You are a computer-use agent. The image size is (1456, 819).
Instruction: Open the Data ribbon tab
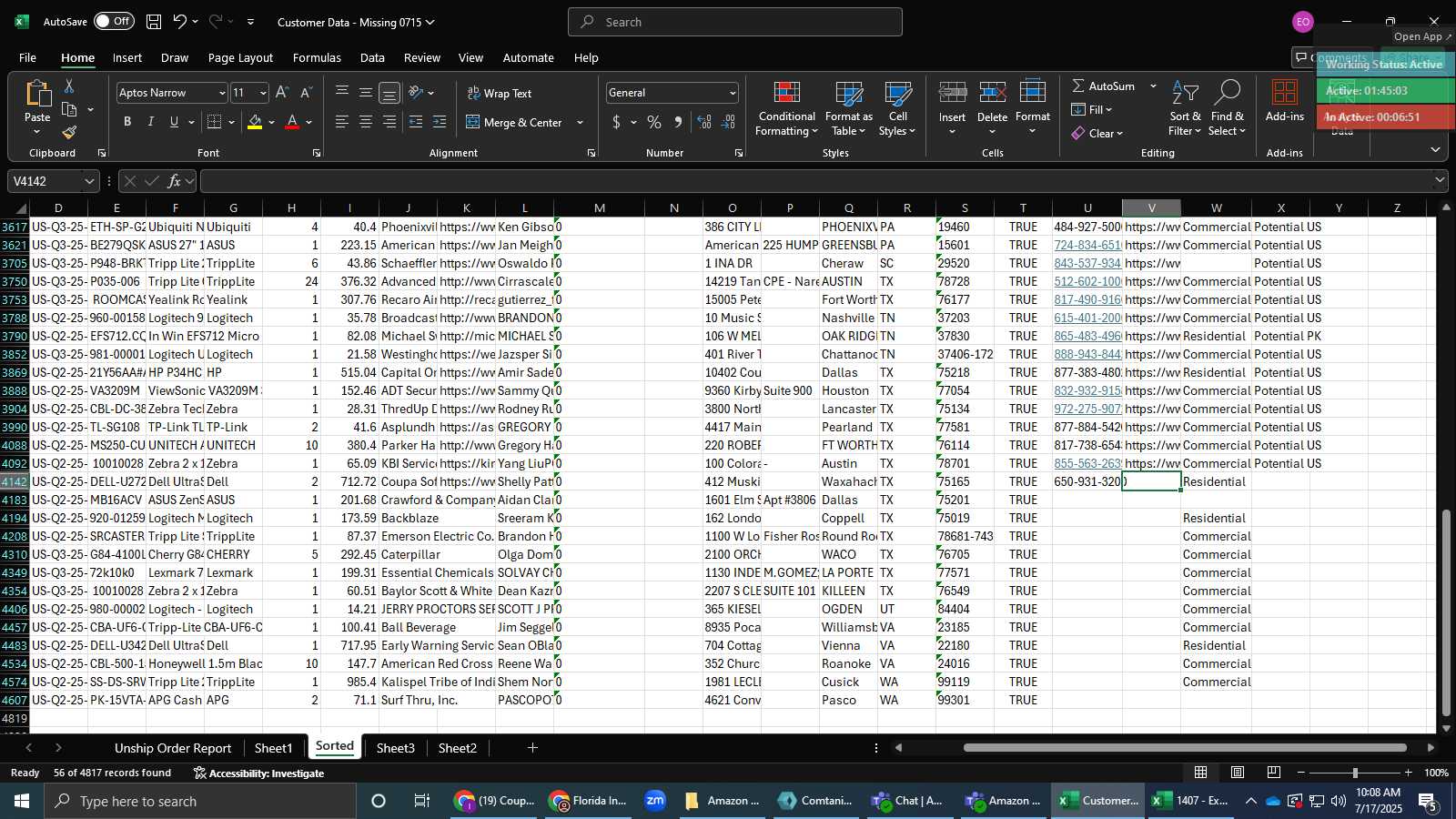point(372,57)
